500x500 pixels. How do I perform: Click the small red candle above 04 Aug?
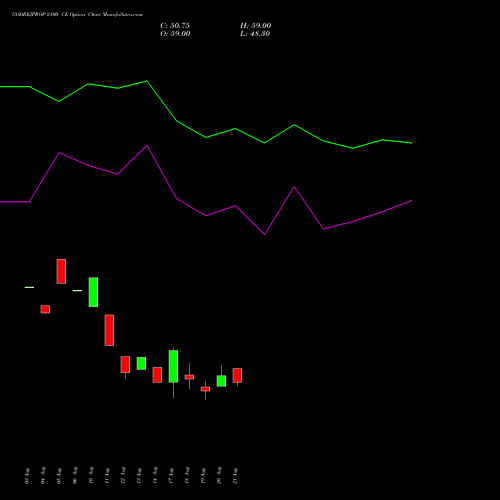[x=45, y=309]
